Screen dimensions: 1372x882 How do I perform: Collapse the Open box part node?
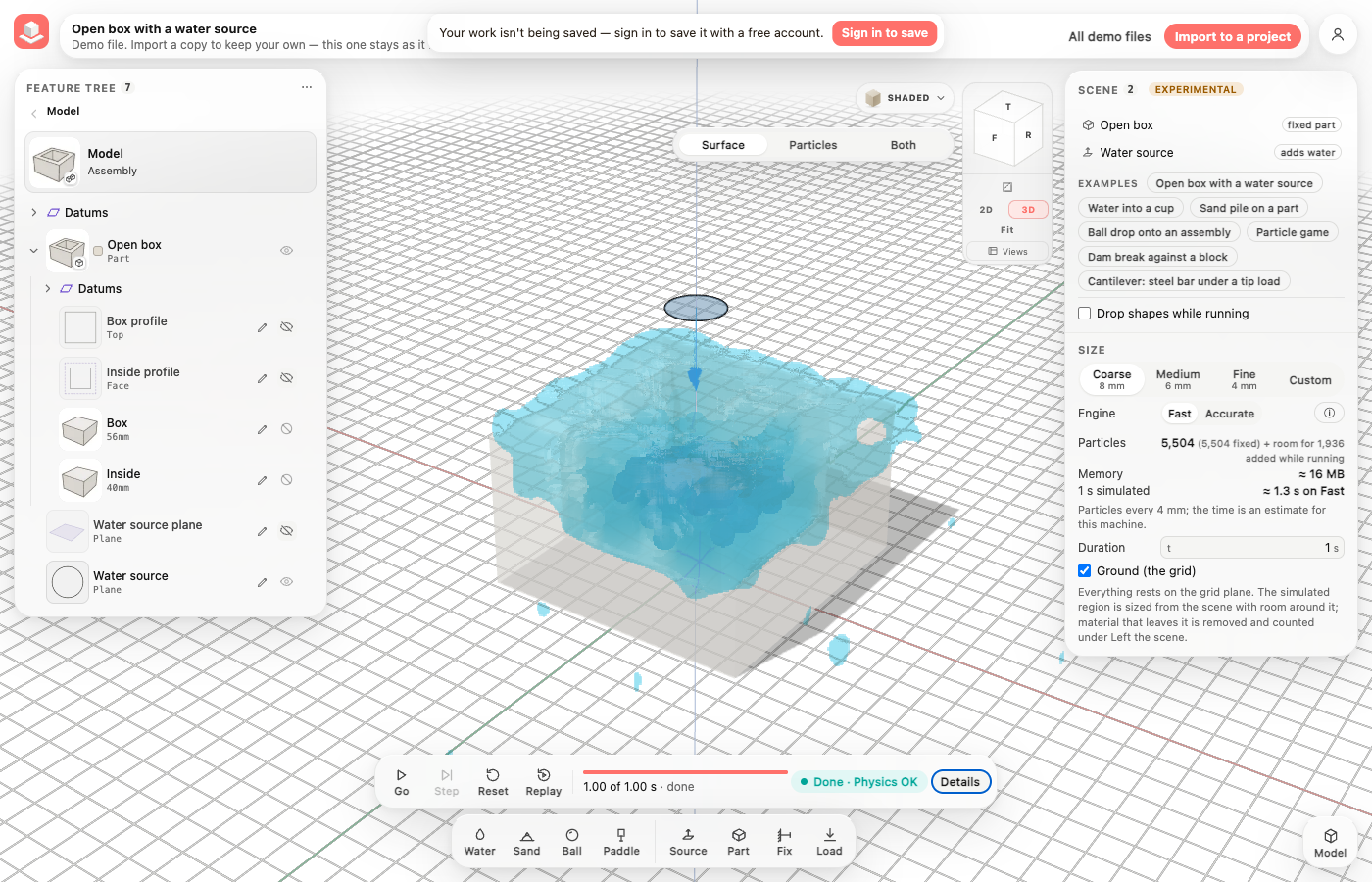tap(33, 251)
